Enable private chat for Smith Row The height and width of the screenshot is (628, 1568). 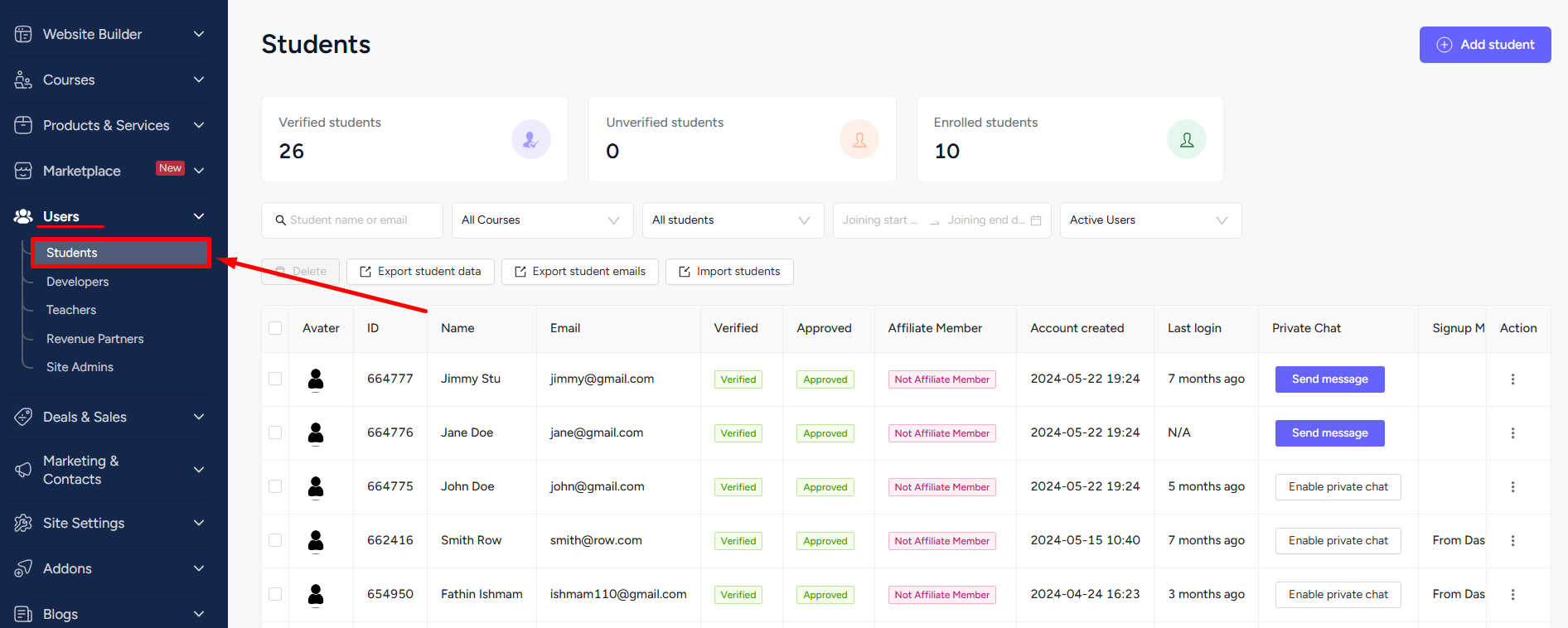[x=1338, y=541]
